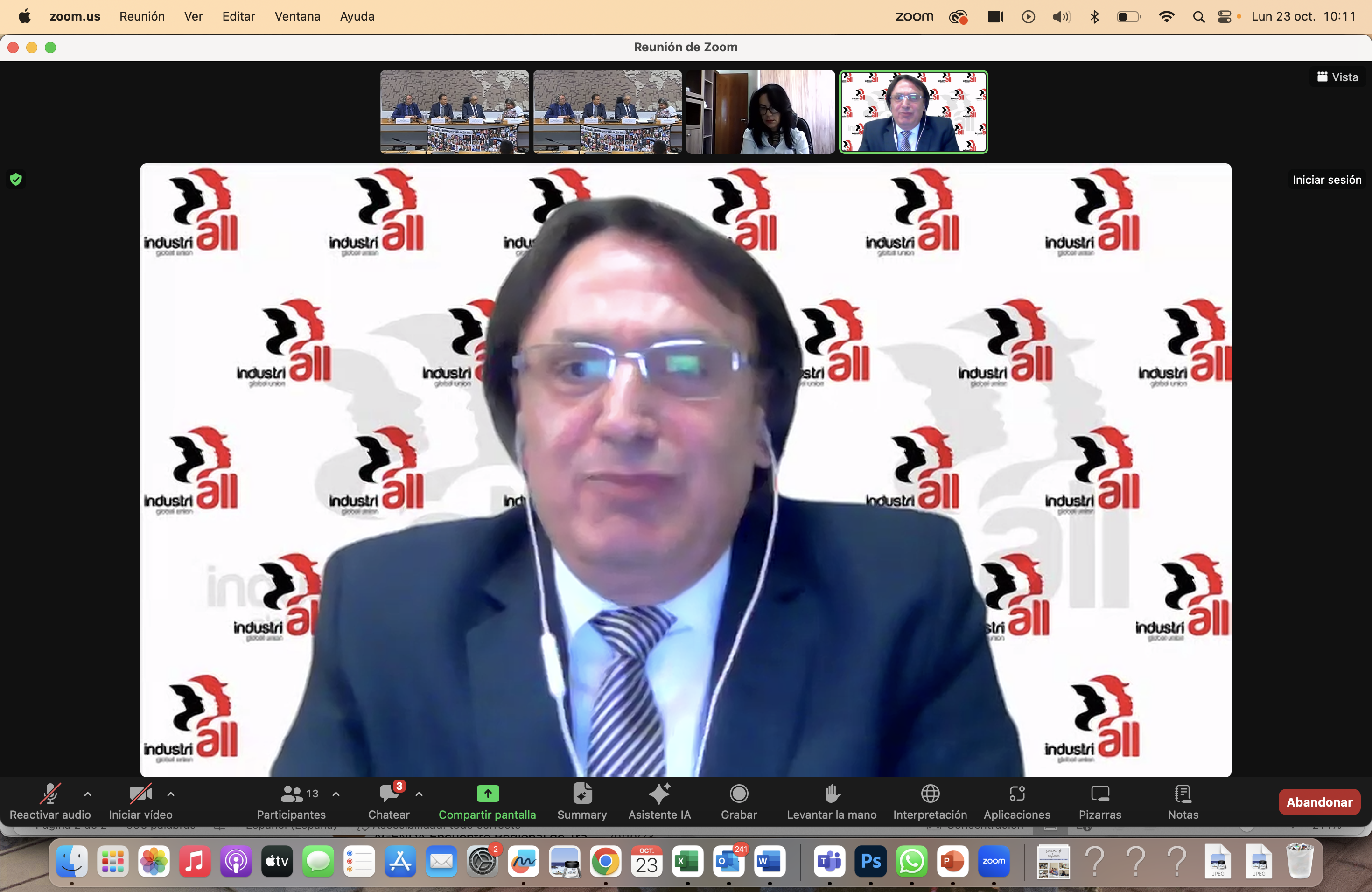
Task: Expand video options arrow beside camera
Action: [x=171, y=794]
